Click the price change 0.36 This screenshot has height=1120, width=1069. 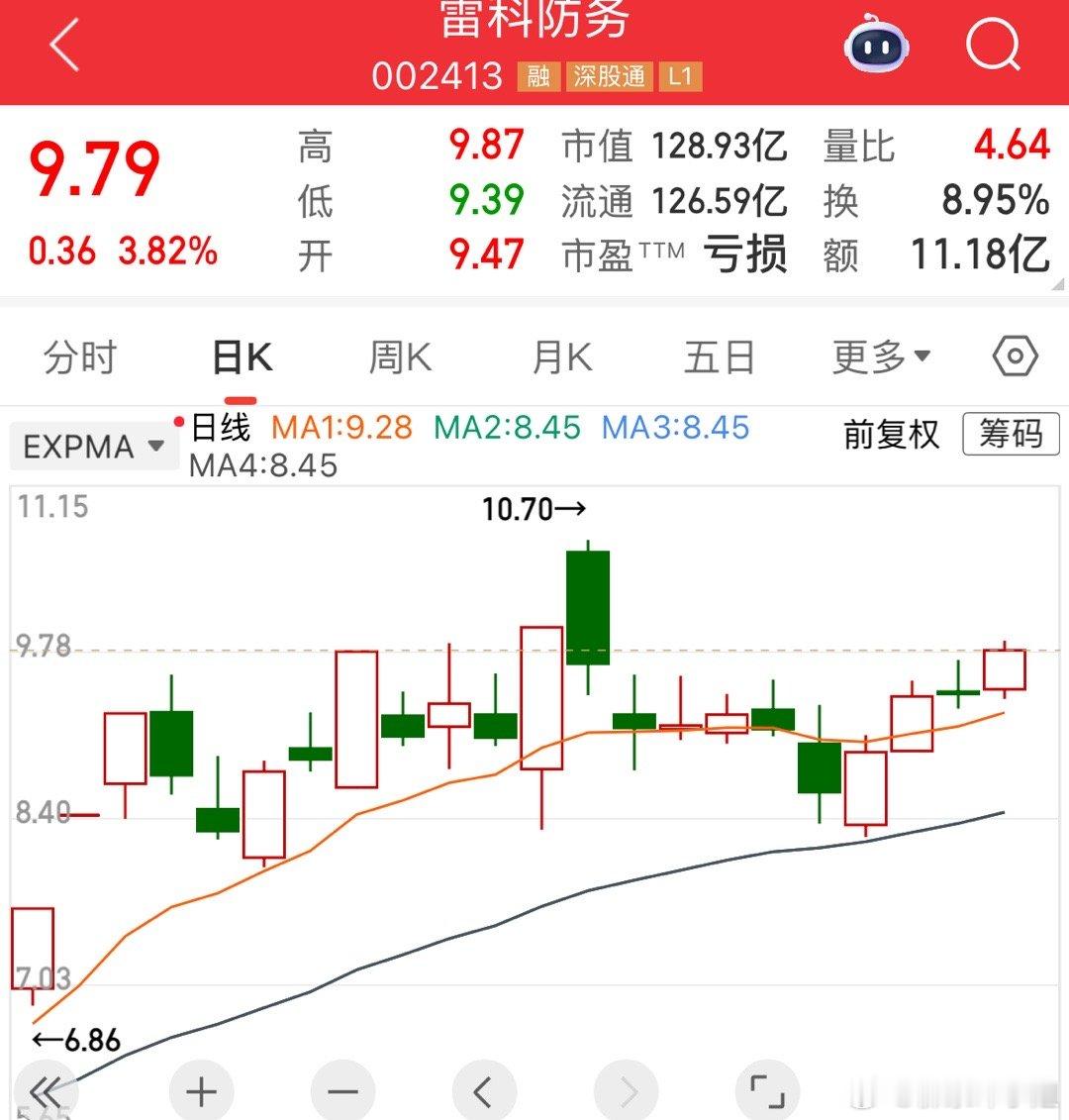tap(62, 252)
